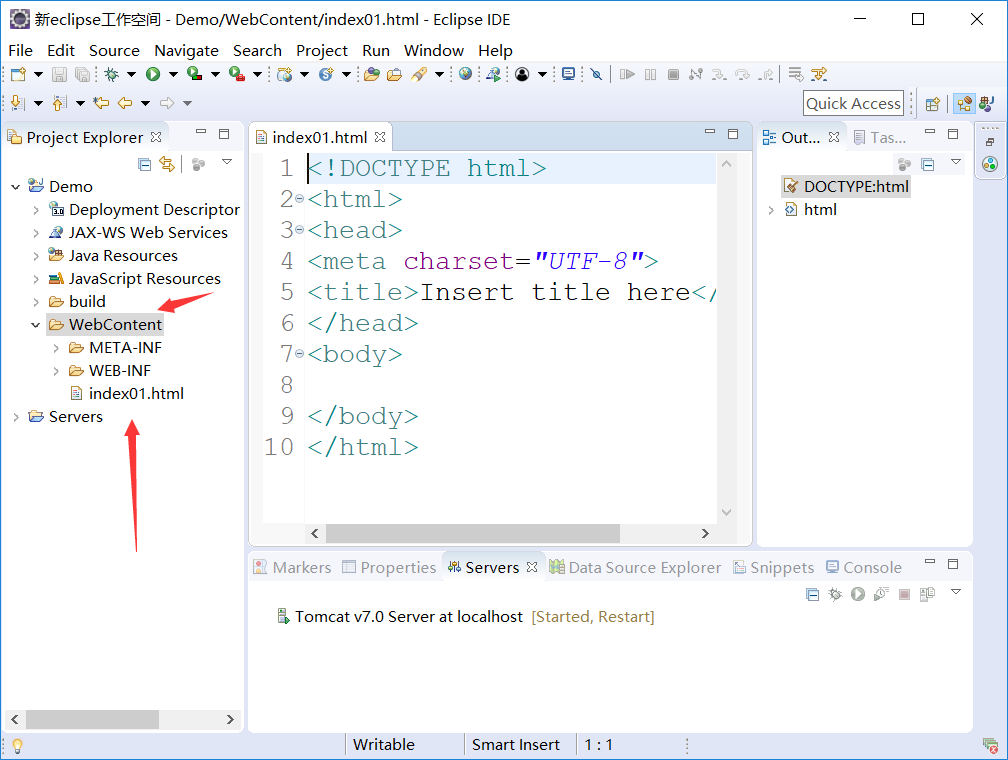This screenshot has width=1008, height=760.
Task: Click the Step Filters toolbar icon
Action: [818, 75]
